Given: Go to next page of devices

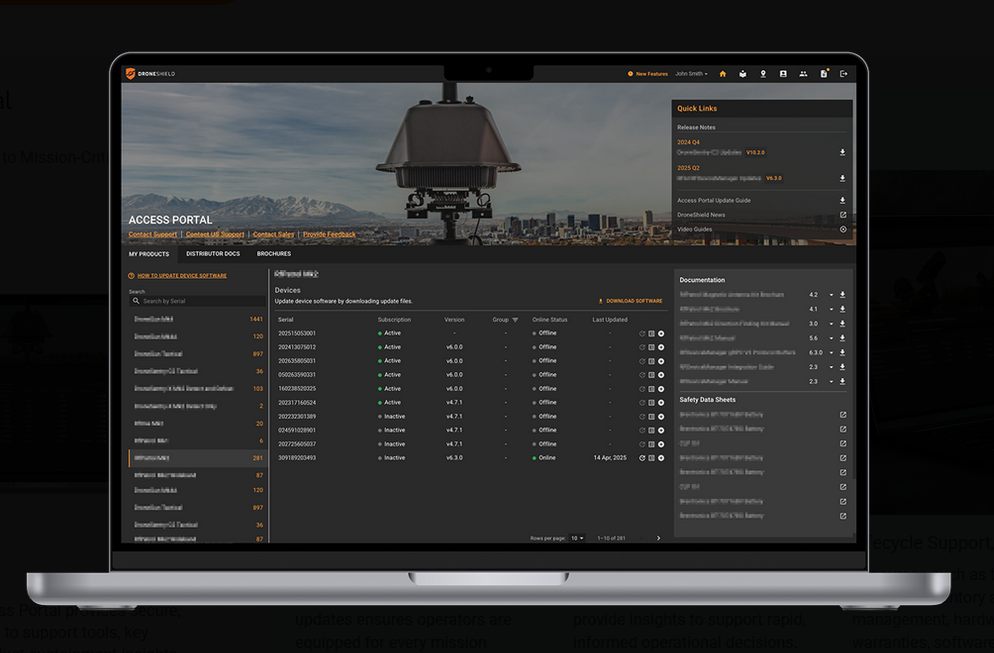Looking at the screenshot, I should pyautogui.click(x=658, y=538).
